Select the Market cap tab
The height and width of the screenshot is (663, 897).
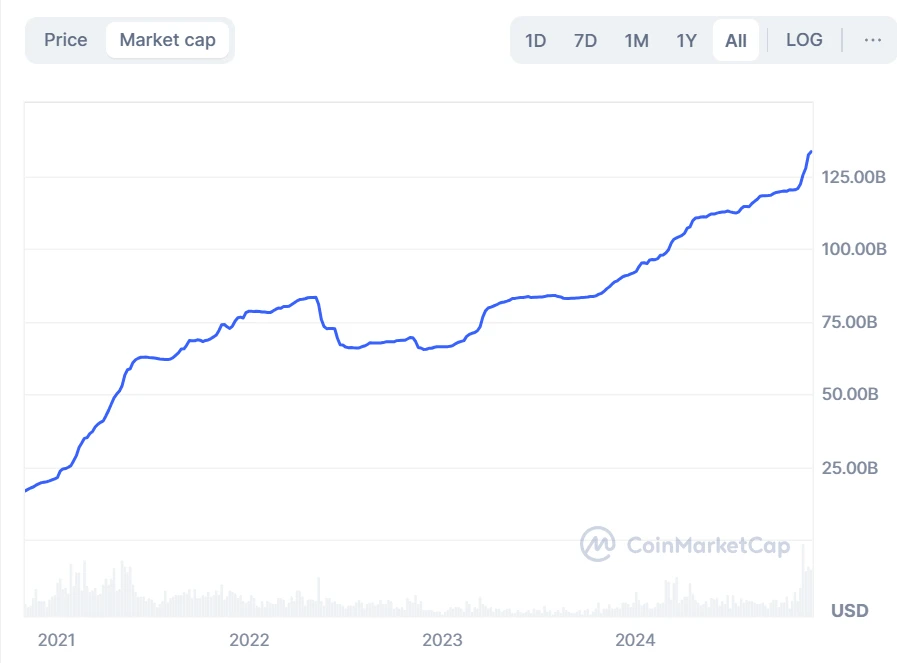(167, 40)
